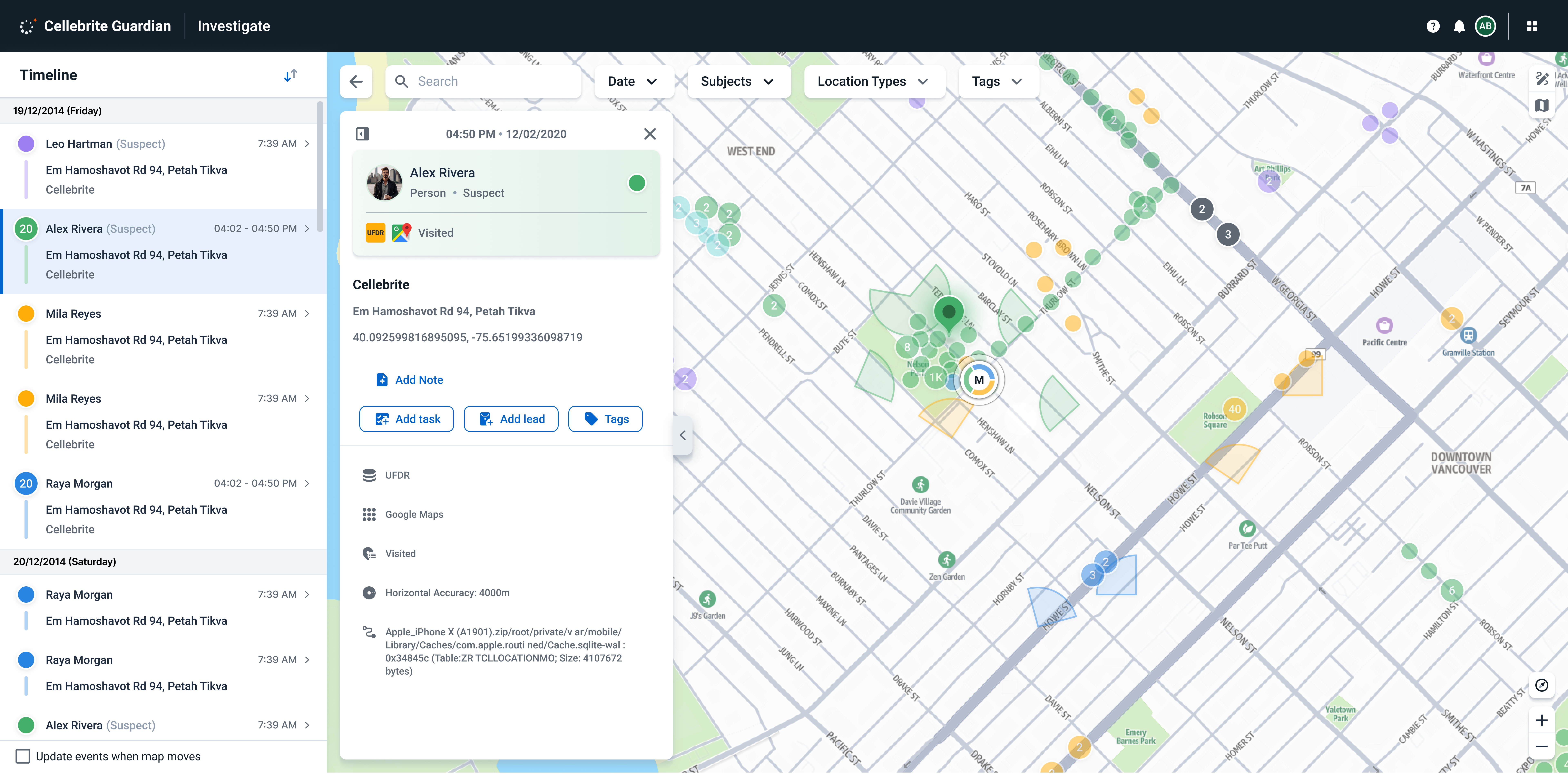
Task: Click the M multi-subject cluster marker
Action: [979, 380]
